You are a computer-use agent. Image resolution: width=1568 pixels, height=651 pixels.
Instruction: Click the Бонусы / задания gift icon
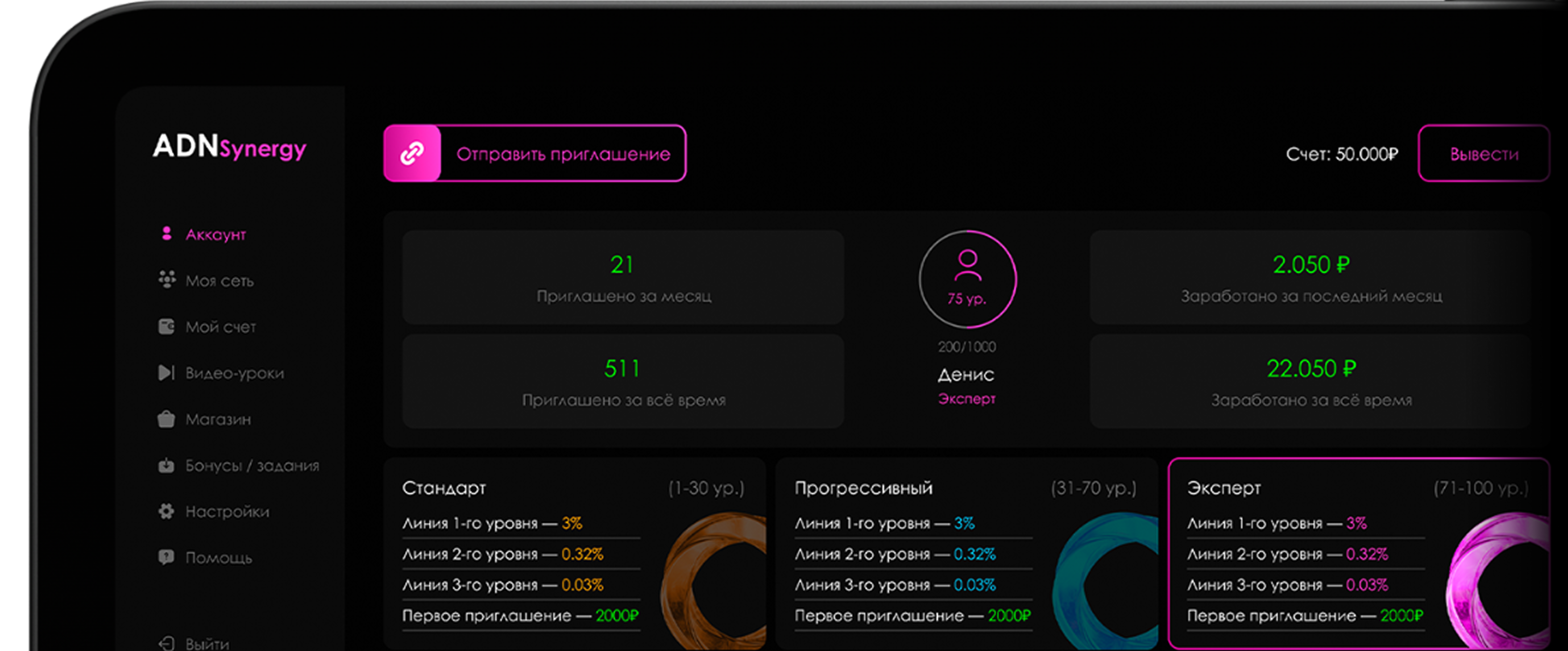[166, 465]
